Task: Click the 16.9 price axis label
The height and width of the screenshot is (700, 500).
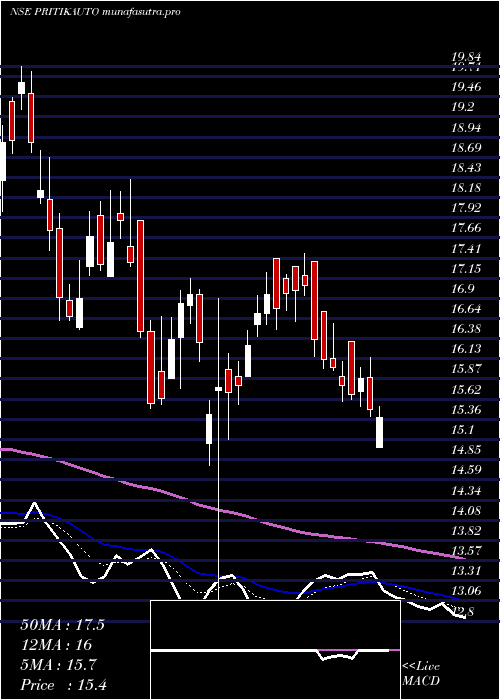Action: click(462, 289)
